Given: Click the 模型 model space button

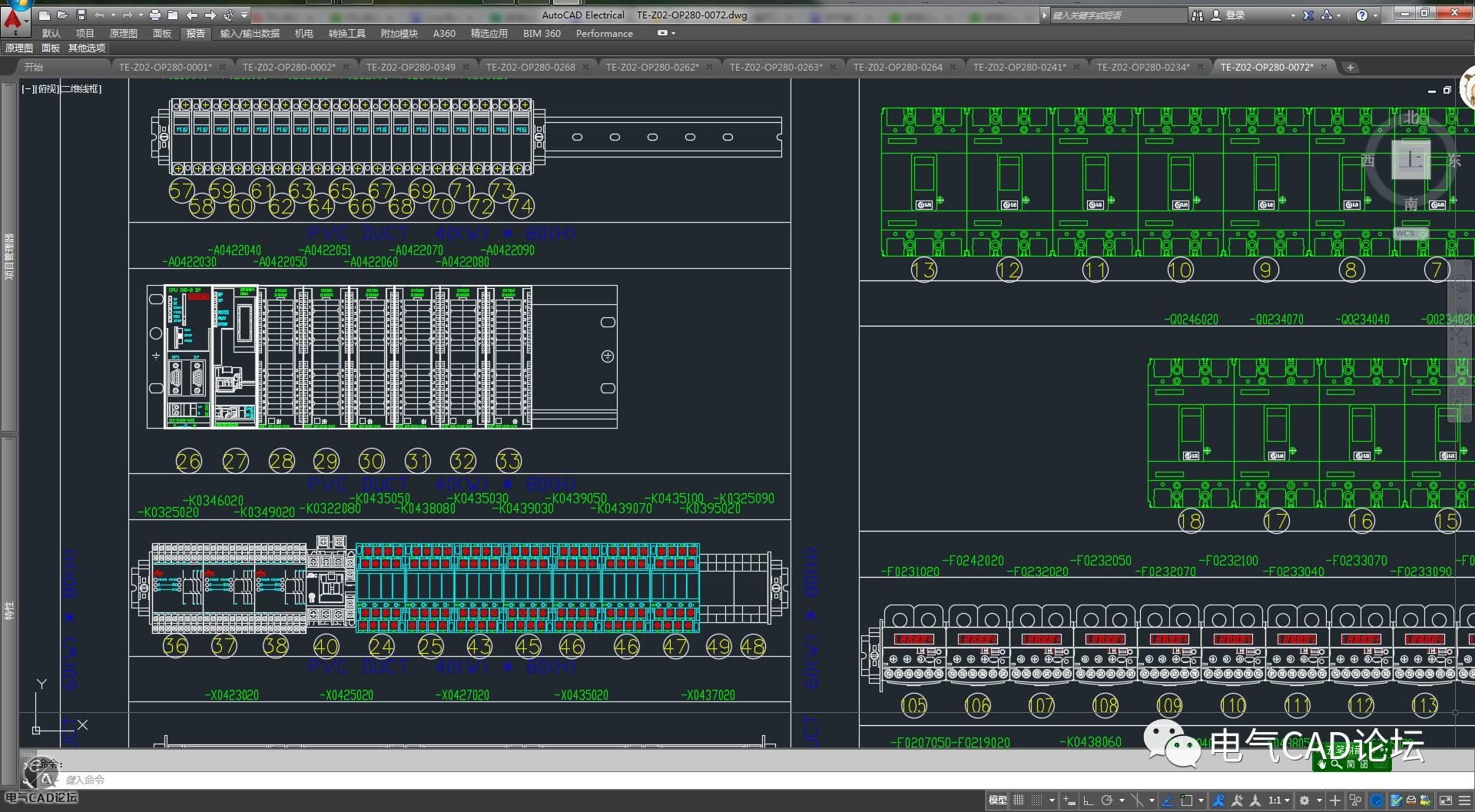Looking at the screenshot, I should 997,800.
